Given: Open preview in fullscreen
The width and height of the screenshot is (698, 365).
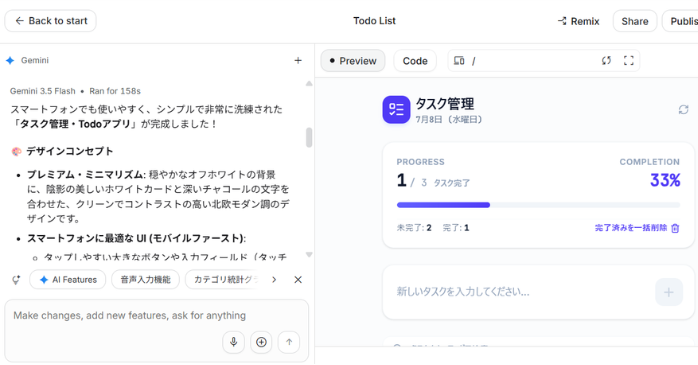Looking at the screenshot, I should coord(629,61).
